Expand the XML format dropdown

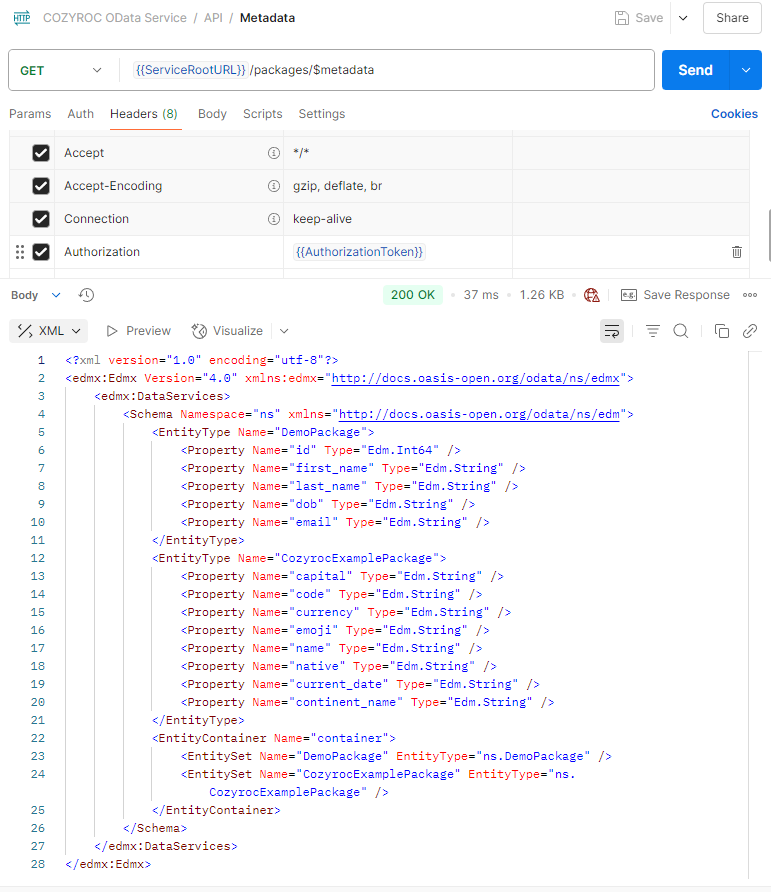[x=49, y=331]
